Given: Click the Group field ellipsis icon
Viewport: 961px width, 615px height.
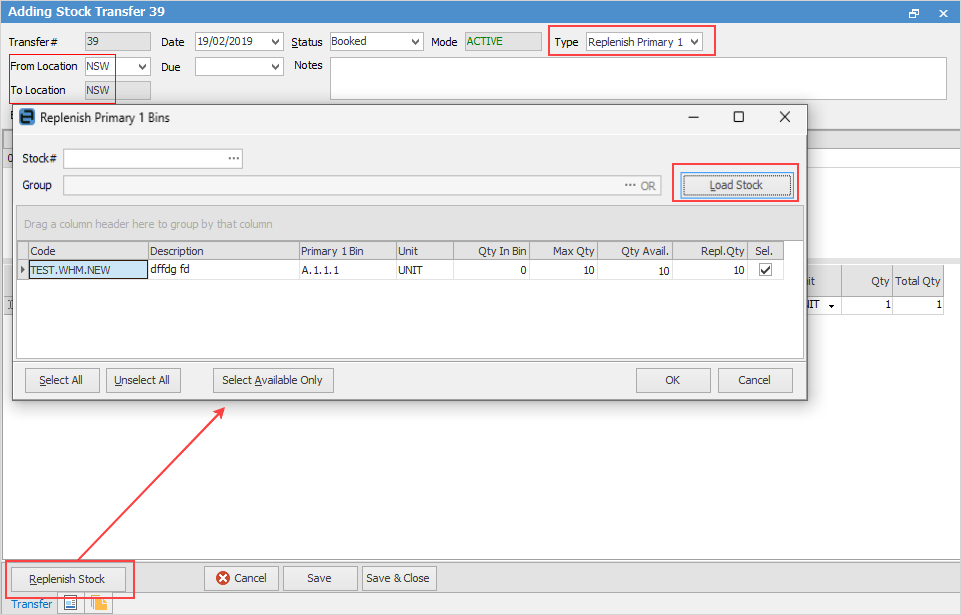Looking at the screenshot, I should click(x=630, y=186).
